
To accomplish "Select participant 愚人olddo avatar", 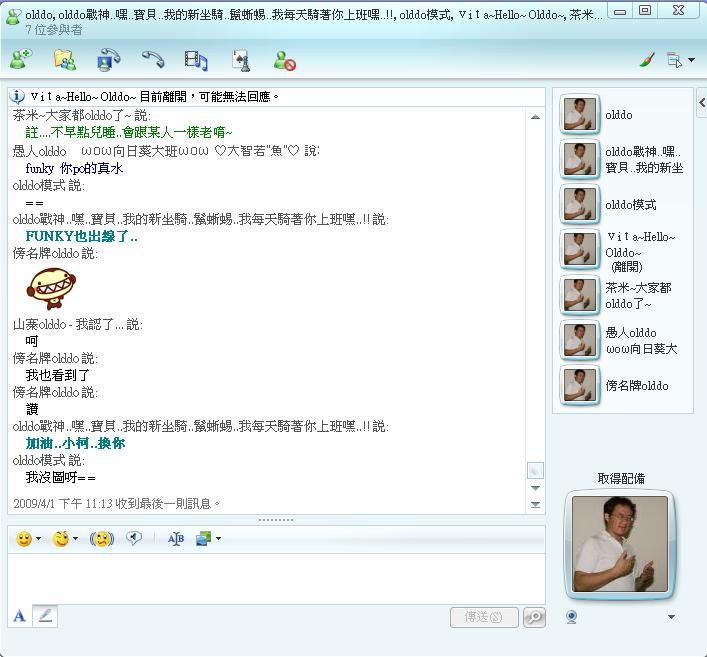I will pos(580,340).
